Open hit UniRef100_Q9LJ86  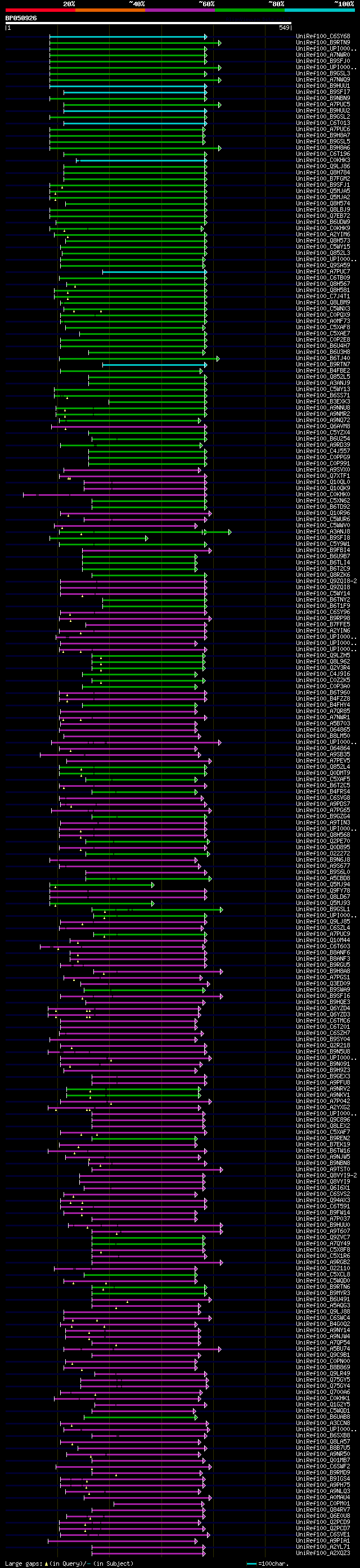tap(323, 166)
